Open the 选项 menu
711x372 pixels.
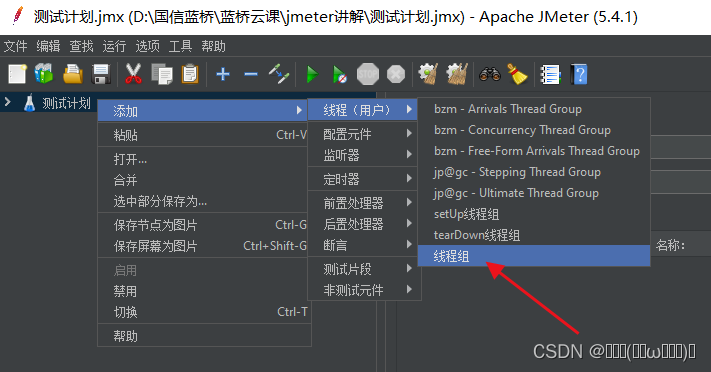point(147,46)
